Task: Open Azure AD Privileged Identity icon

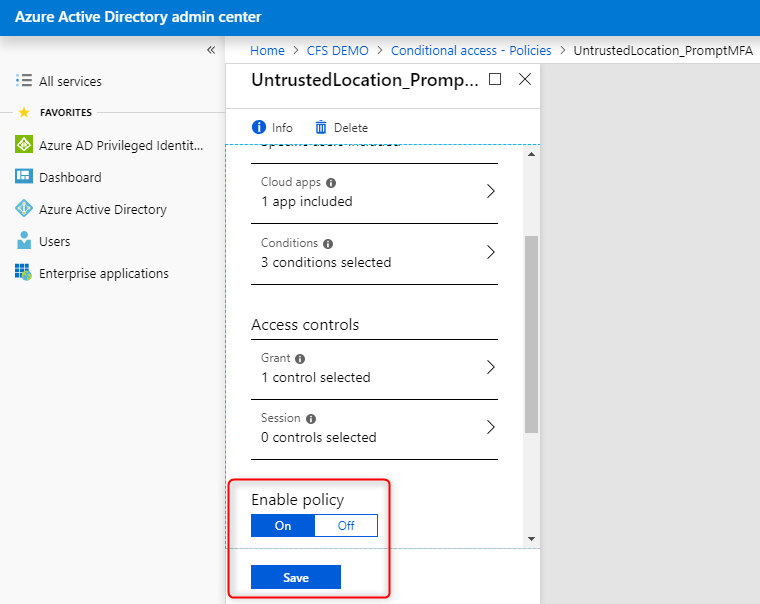Action: 24,144
